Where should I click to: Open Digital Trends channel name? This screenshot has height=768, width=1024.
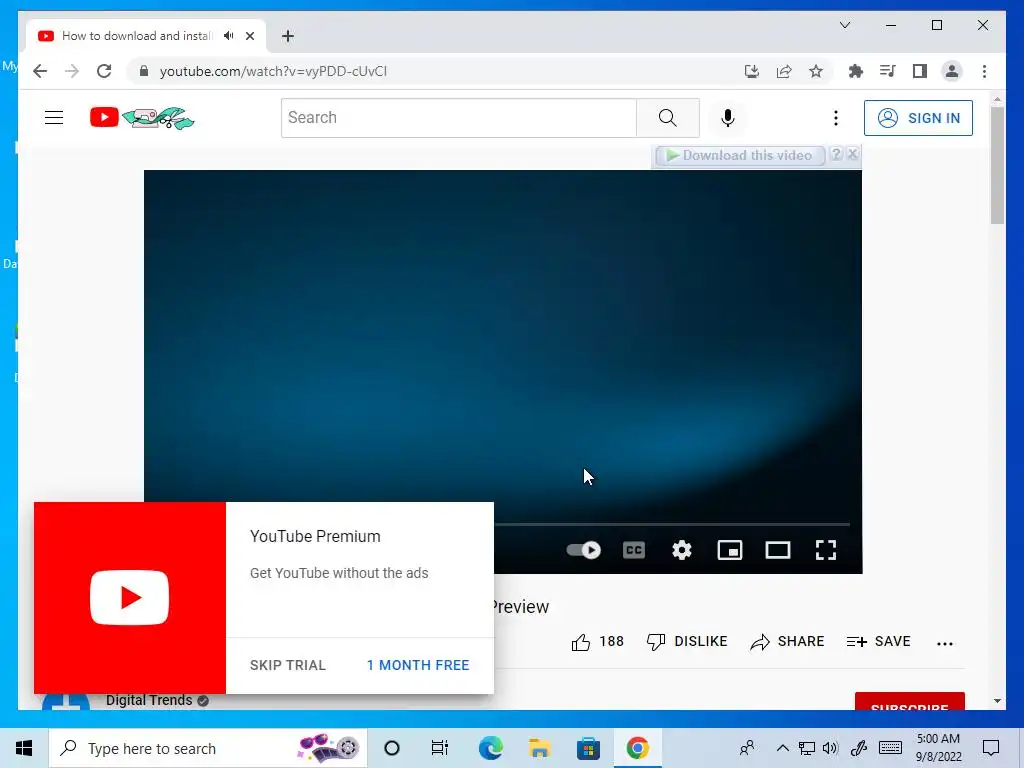pyautogui.click(x=149, y=700)
